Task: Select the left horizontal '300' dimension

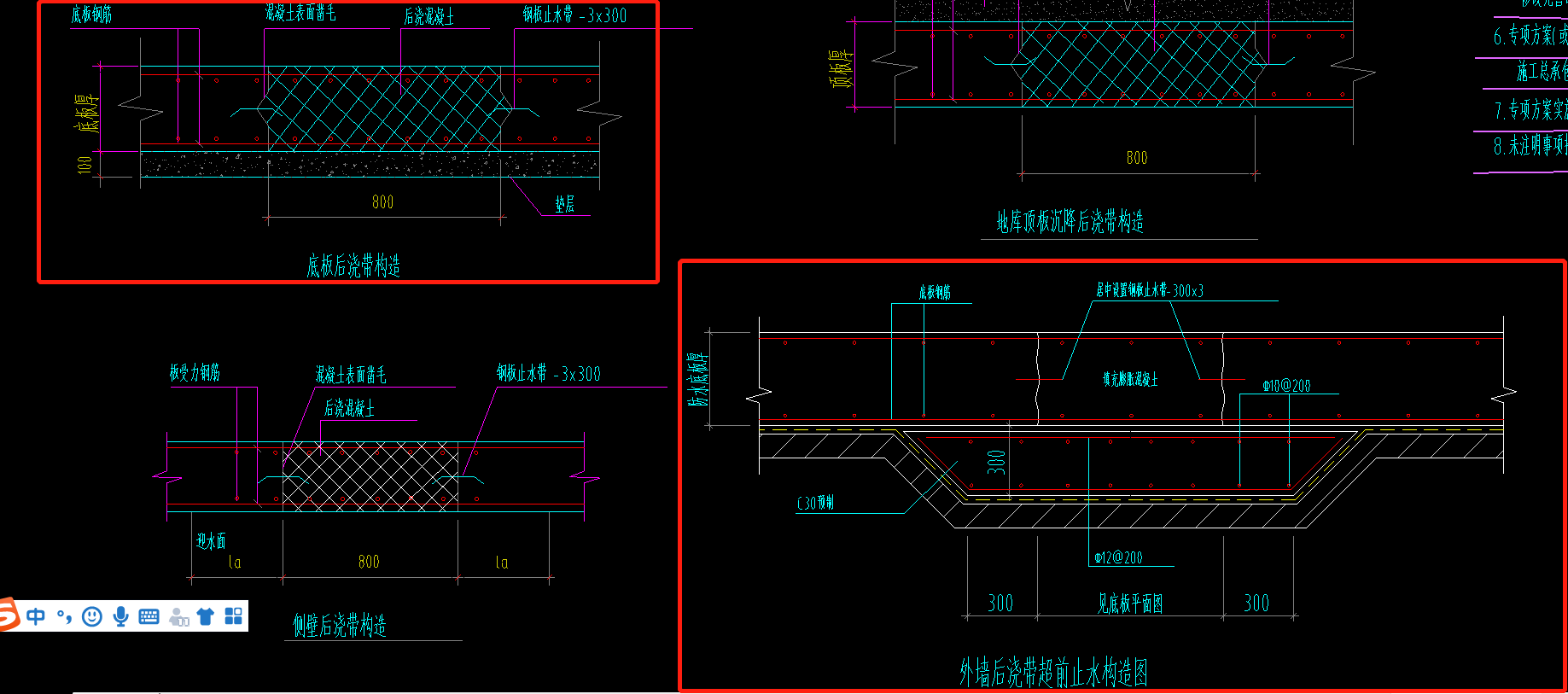Action: (1000, 604)
